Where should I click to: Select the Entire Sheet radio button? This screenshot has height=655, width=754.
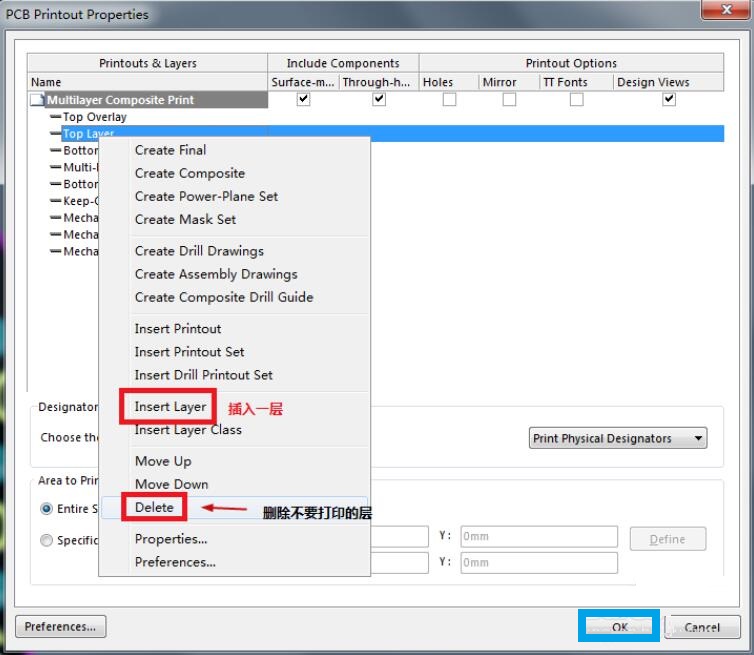[x=46, y=508]
